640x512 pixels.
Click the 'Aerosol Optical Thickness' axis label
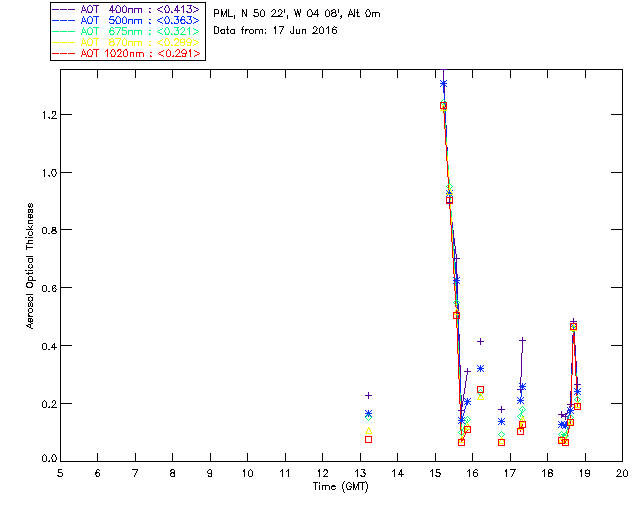click(30, 266)
